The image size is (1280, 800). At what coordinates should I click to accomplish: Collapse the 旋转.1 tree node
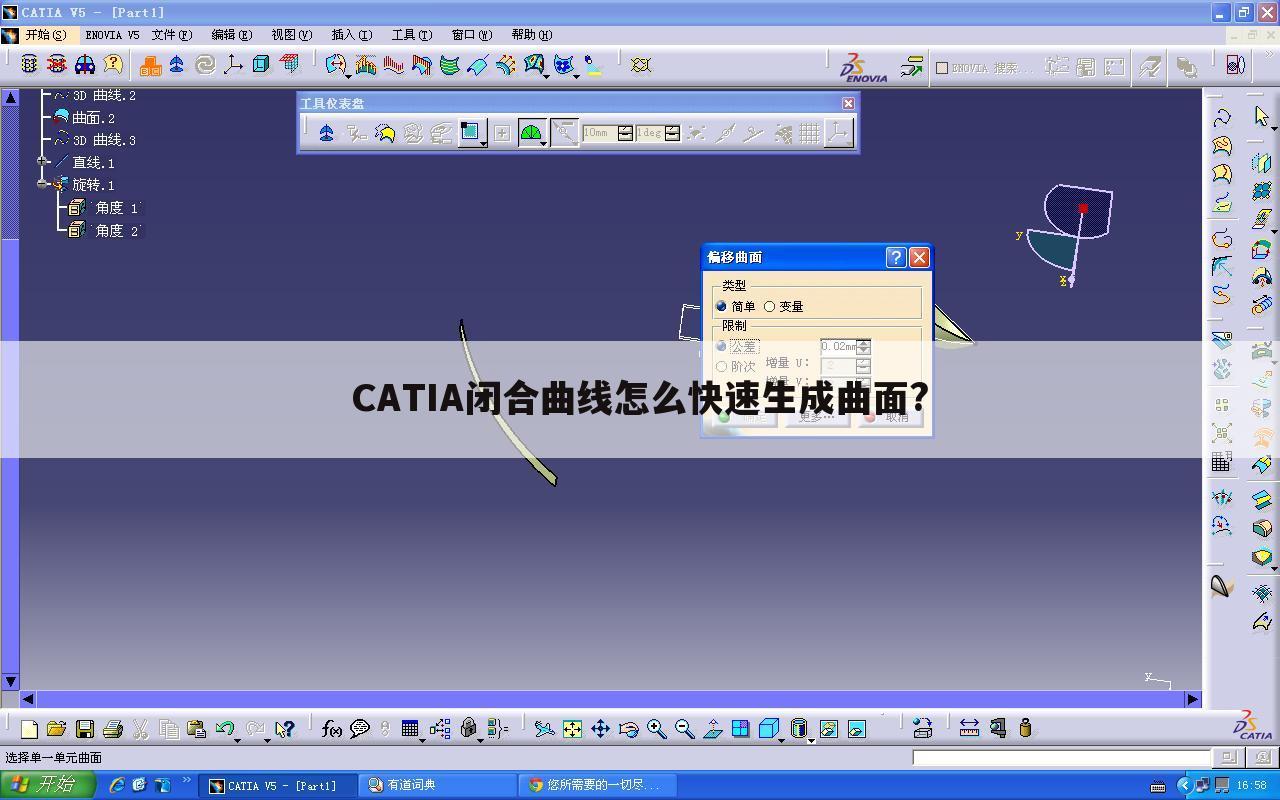tap(42, 184)
